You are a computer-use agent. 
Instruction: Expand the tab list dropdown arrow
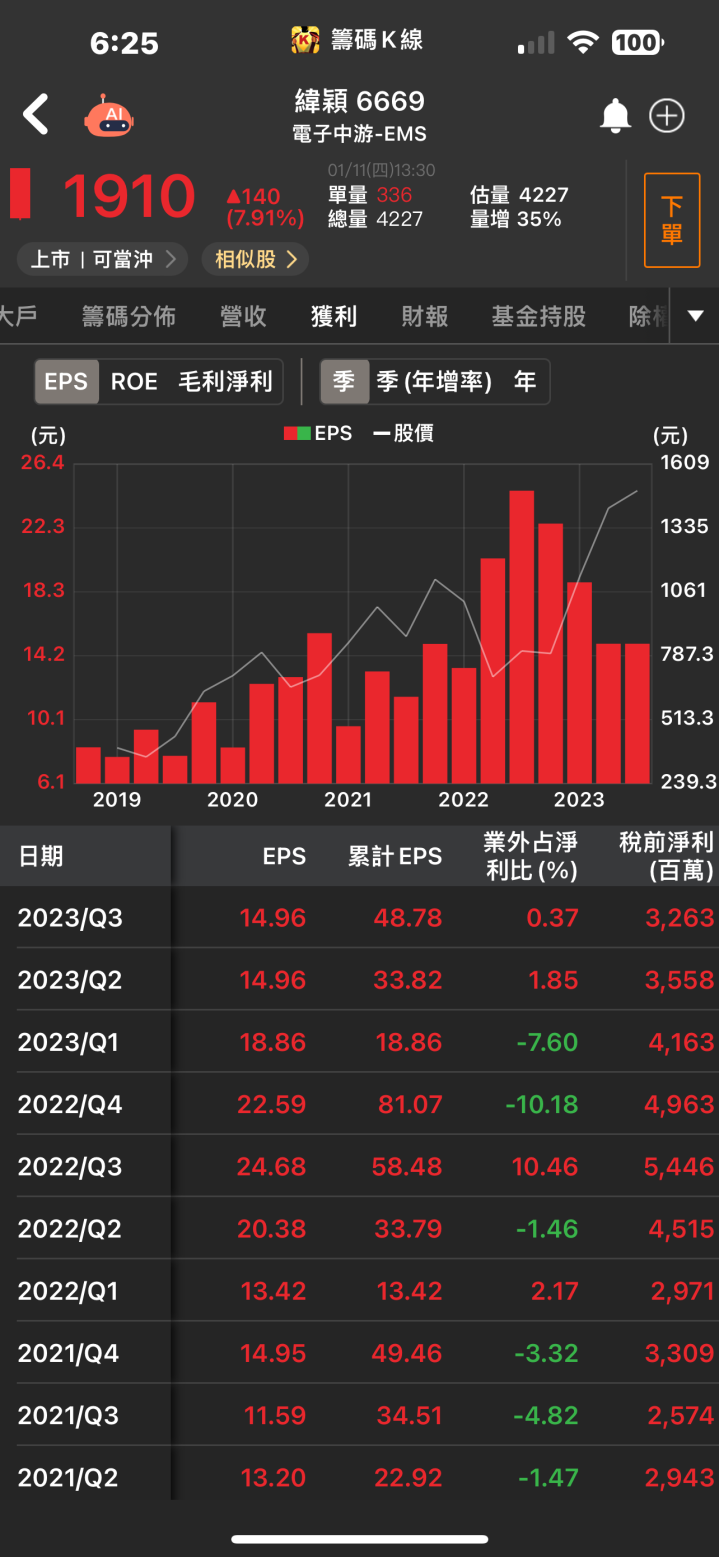(696, 317)
